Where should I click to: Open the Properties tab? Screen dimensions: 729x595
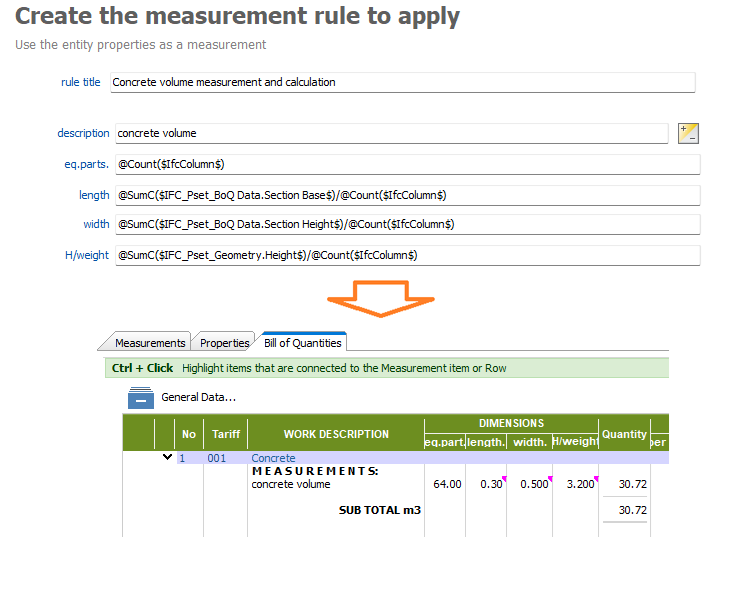coord(224,343)
